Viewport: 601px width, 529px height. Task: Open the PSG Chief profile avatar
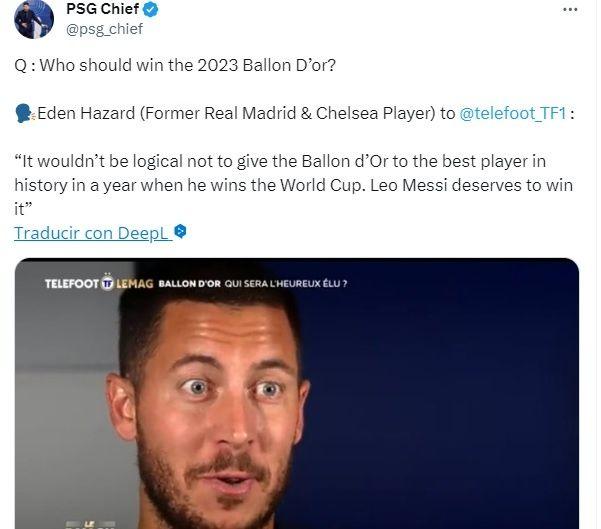pyautogui.click(x=34, y=19)
